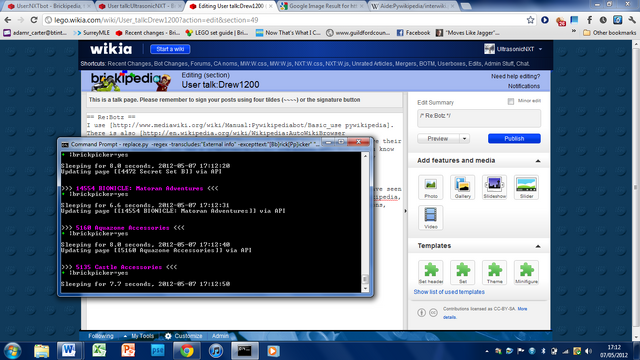Insert a Photo into the article
This screenshot has height=360, width=640.
431,187
